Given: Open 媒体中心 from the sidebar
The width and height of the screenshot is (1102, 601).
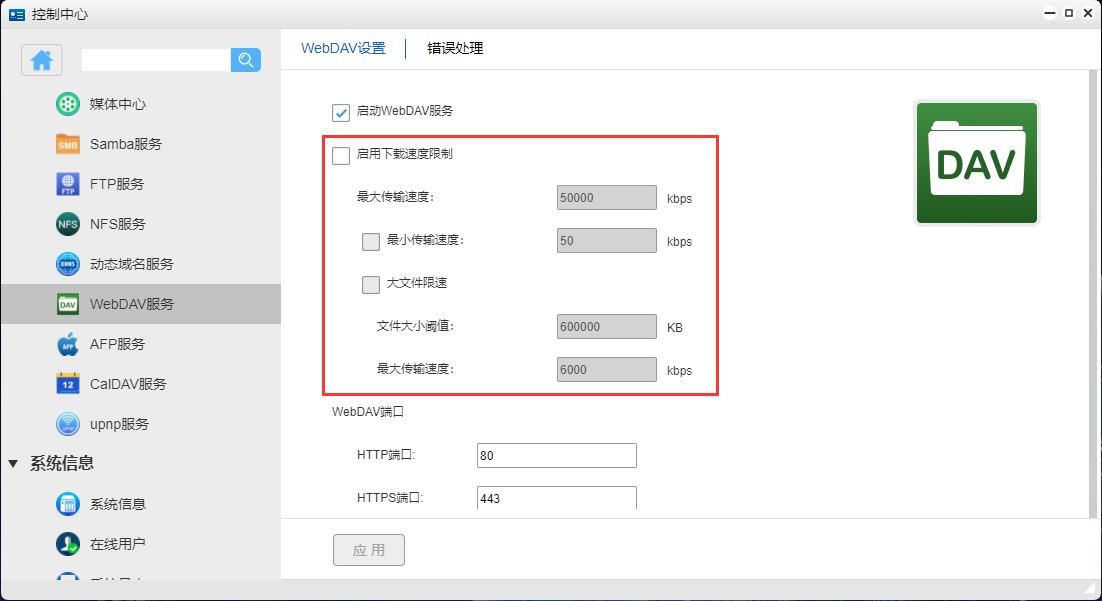Looking at the screenshot, I should pyautogui.click(x=68, y=104).
